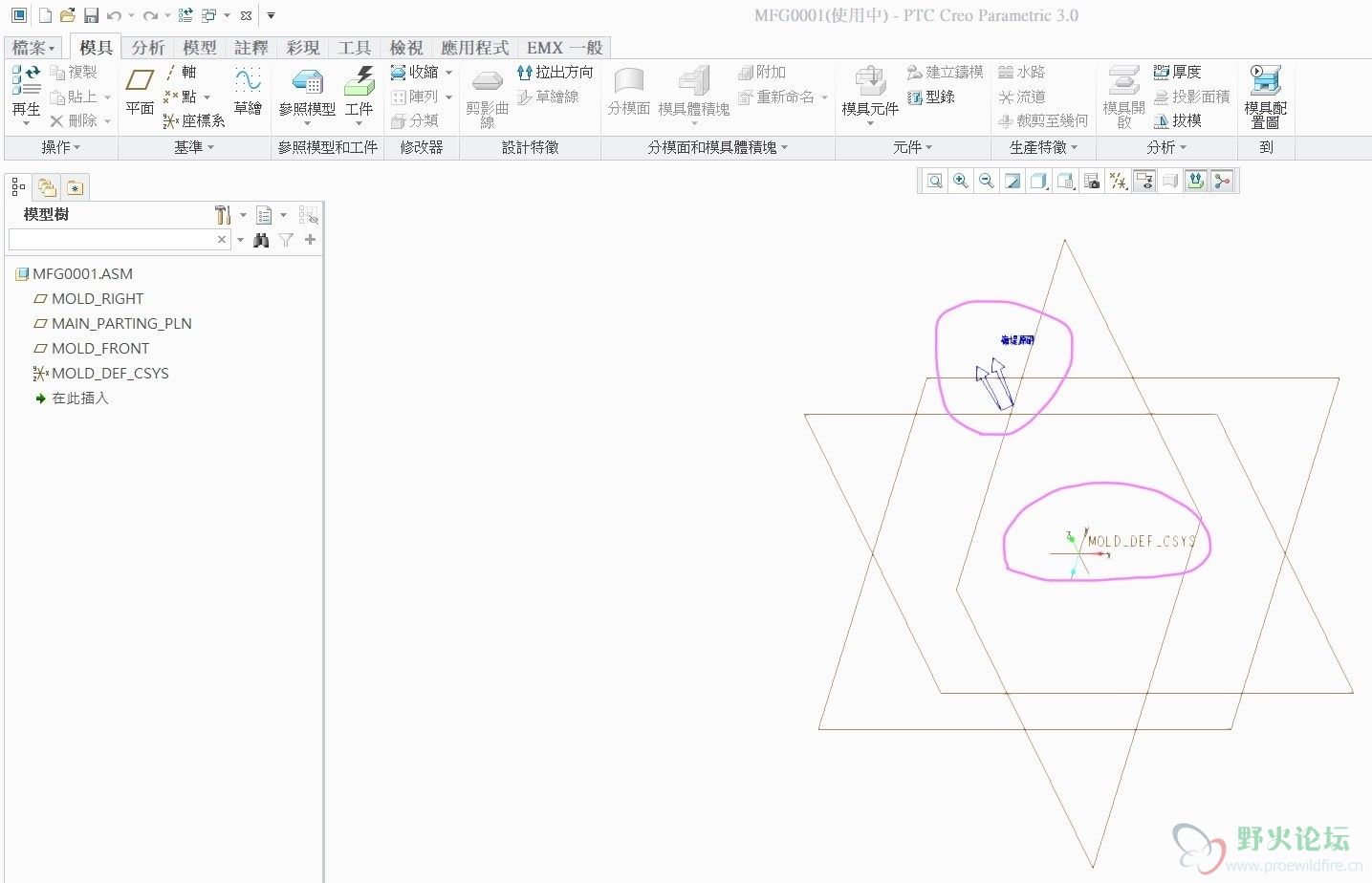Click the Redo arrow icon

tap(150, 15)
